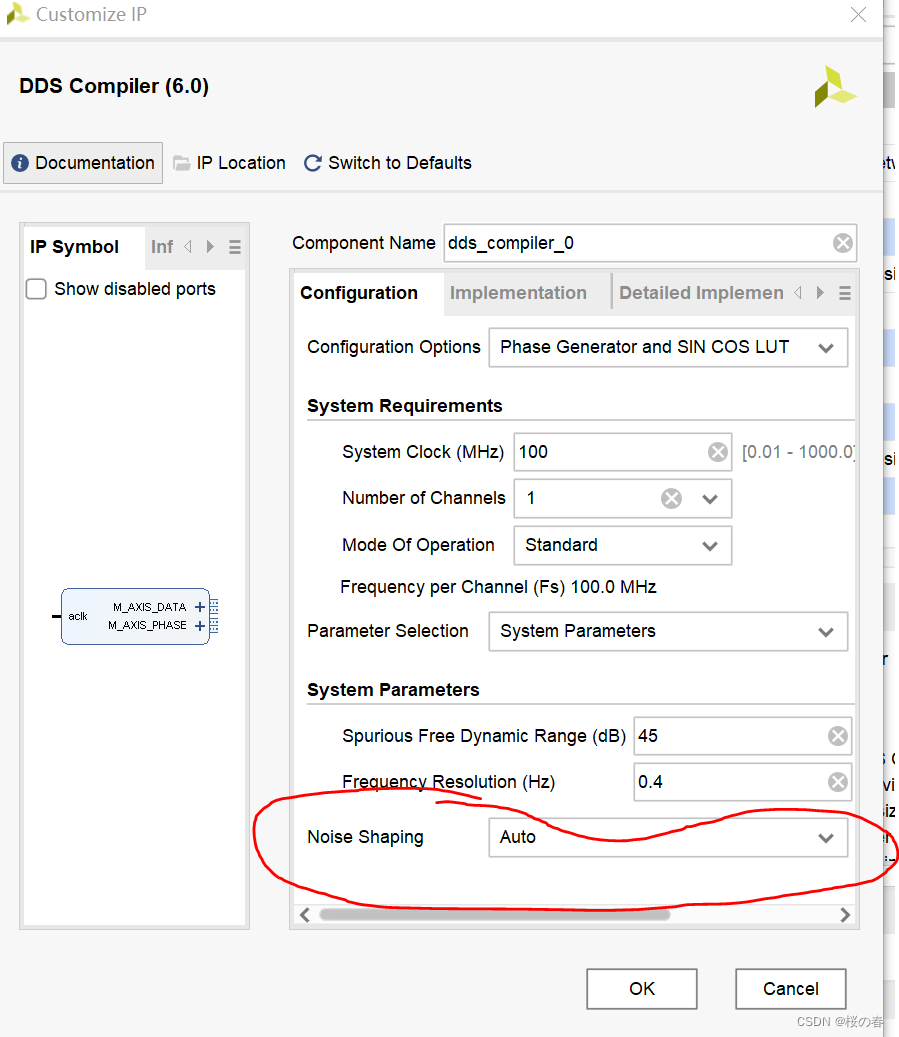Expand the M_AXIS_DATA port plus icon
899x1037 pixels.
(x=200, y=607)
